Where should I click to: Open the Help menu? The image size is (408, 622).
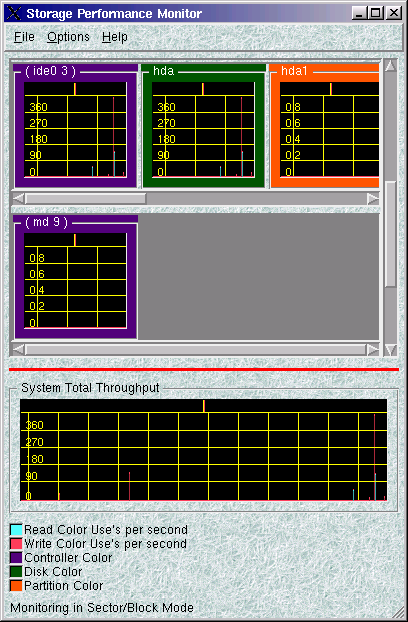click(115, 37)
